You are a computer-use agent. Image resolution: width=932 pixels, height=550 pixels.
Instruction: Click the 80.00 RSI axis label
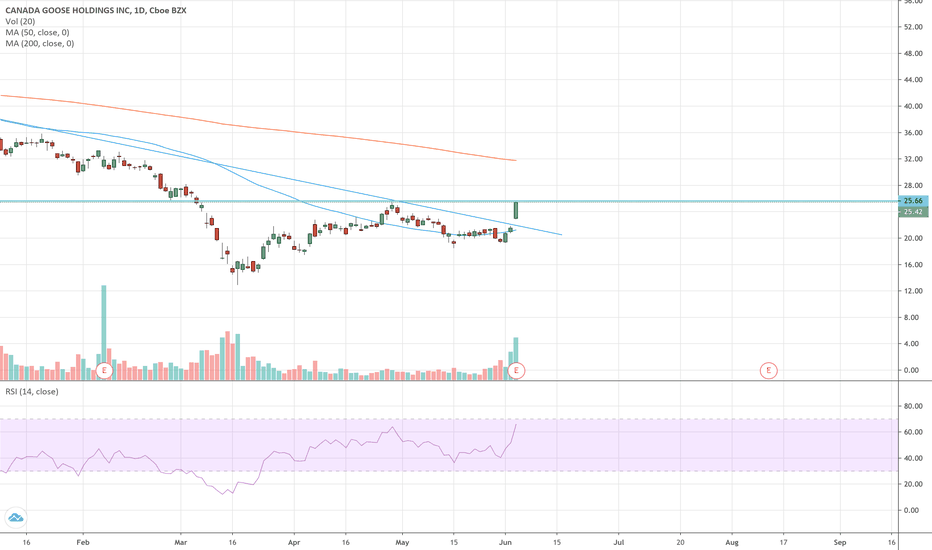click(x=913, y=406)
